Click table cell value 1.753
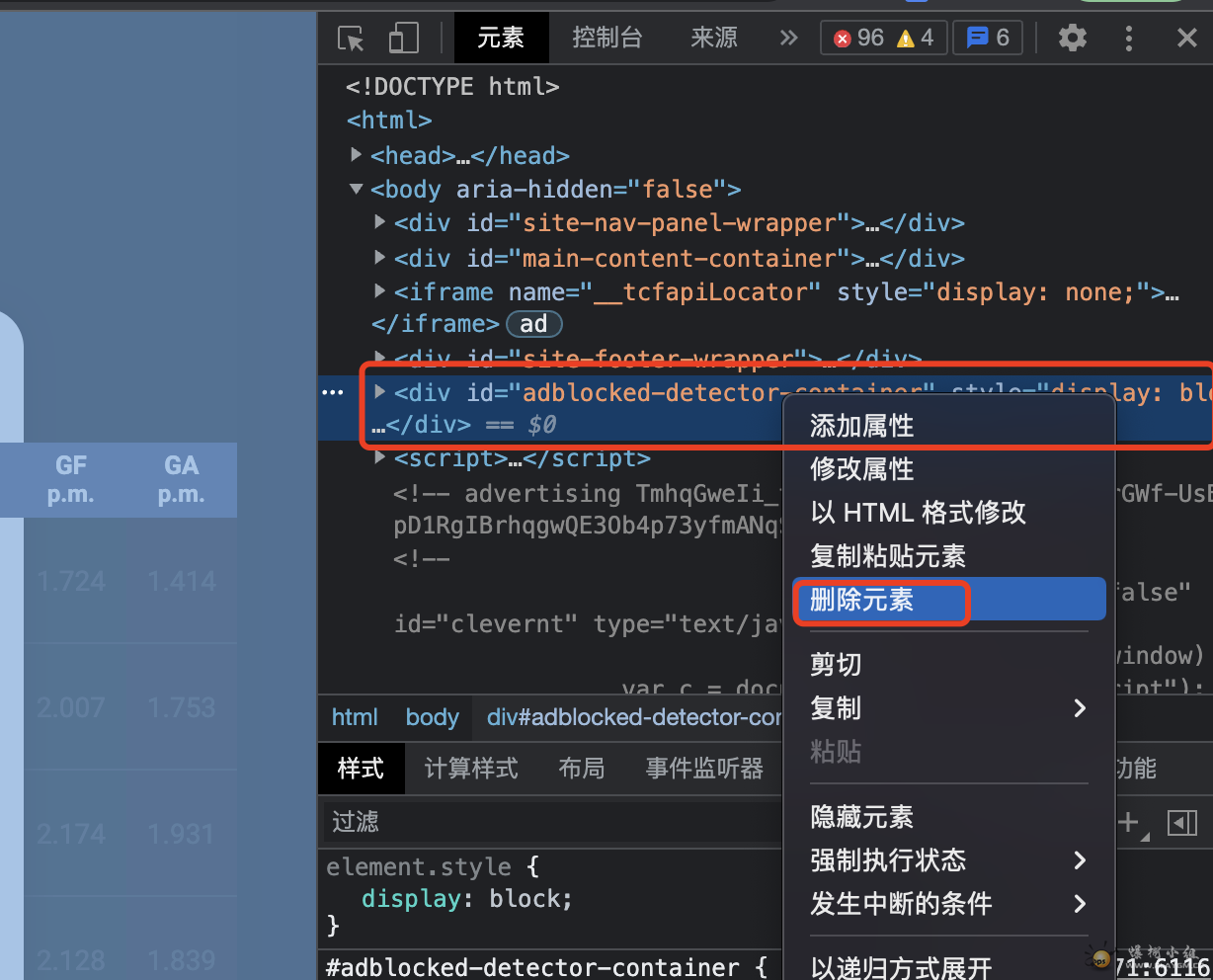The width and height of the screenshot is (1213, 980). [182, 707]
